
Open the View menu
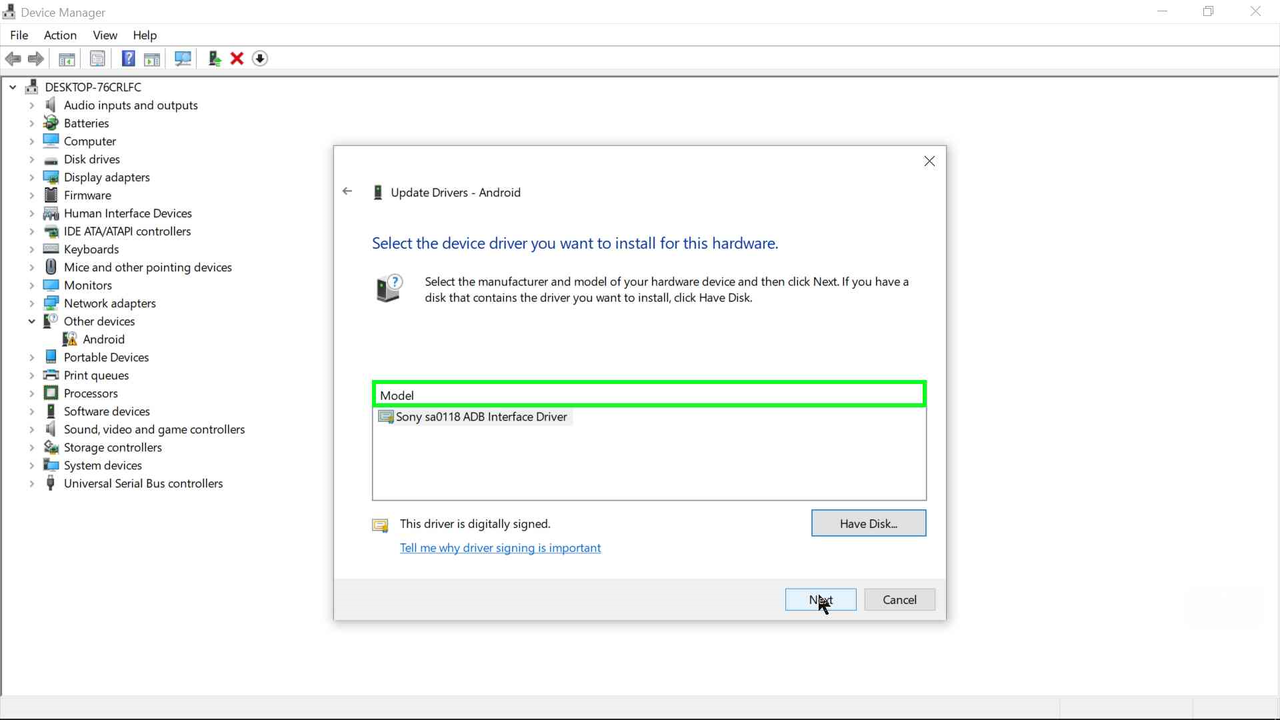point(105,35)
